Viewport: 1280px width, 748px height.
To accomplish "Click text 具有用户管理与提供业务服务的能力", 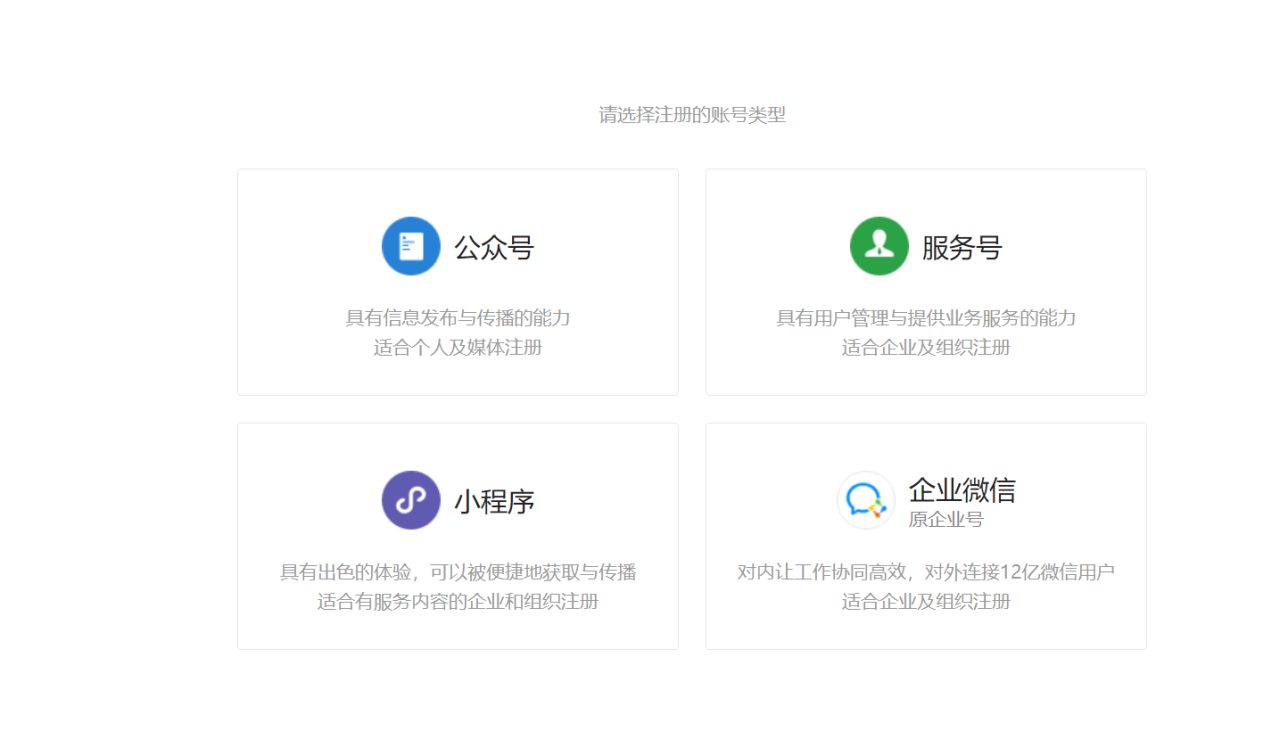I will (x=926, y=318).
